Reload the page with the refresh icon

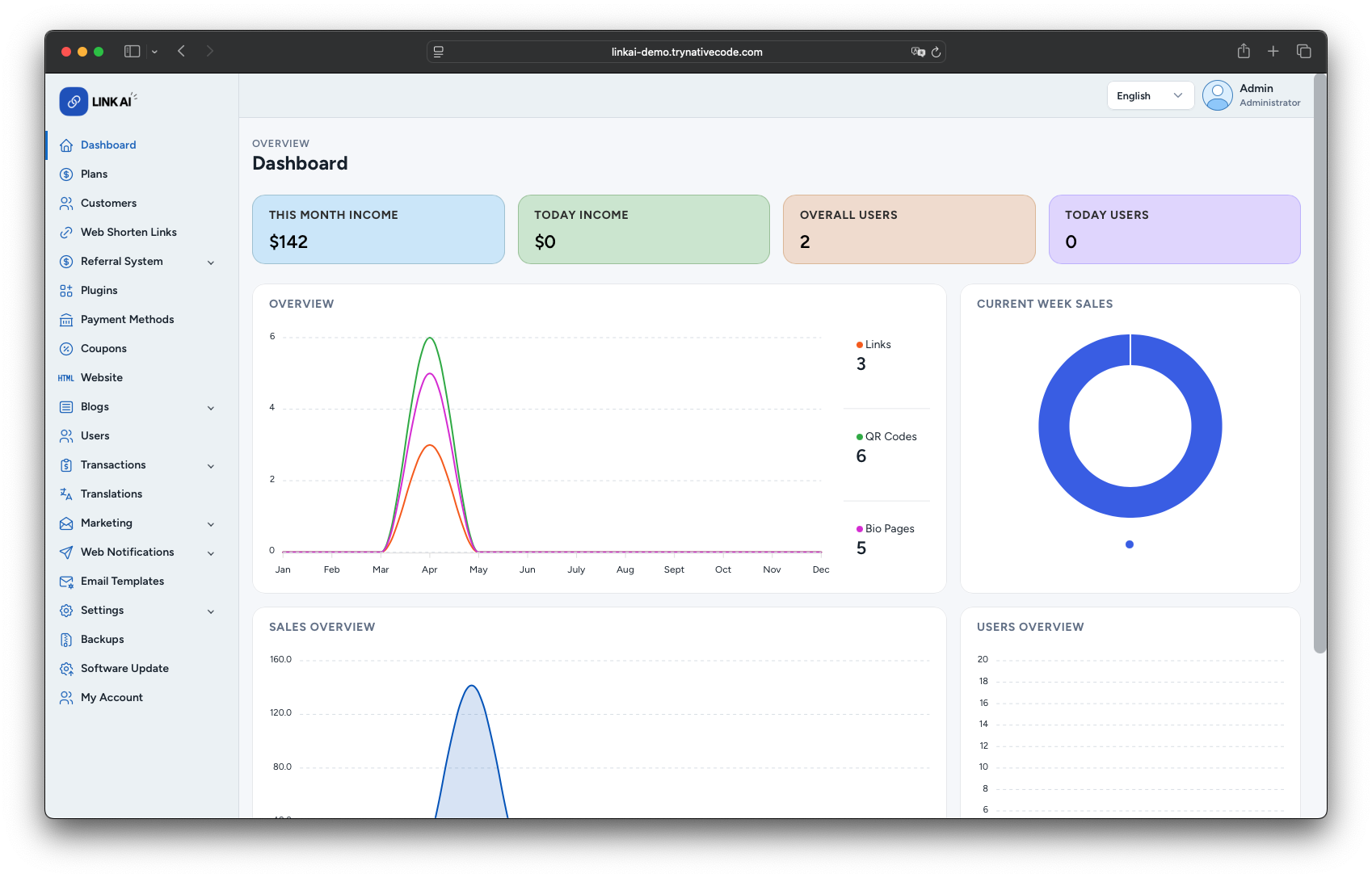tap(936, 52)
